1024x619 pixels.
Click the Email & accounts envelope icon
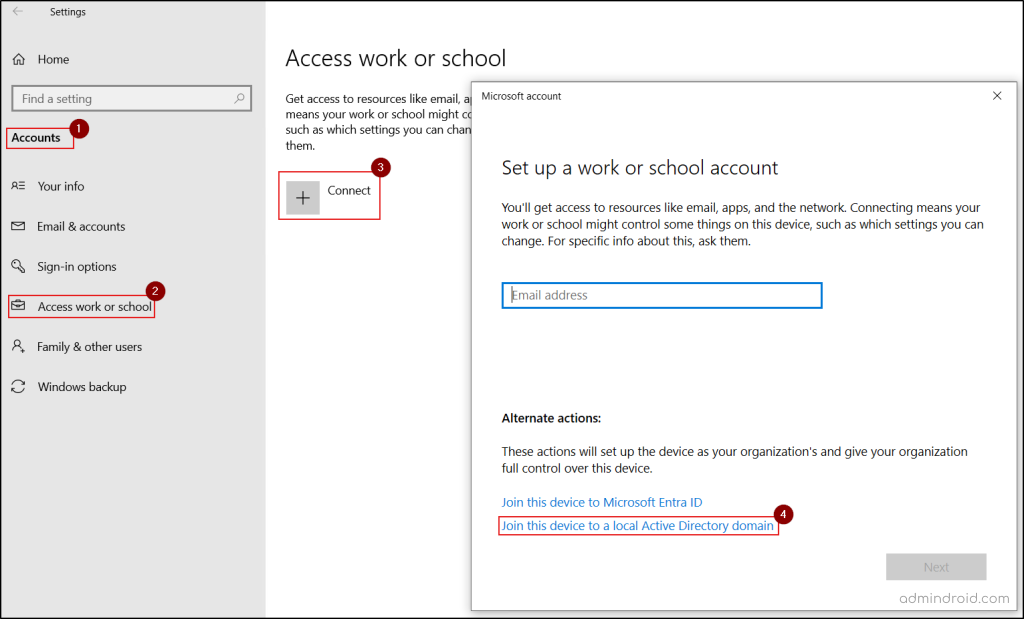pyautogui.click(x=19, y=226)
